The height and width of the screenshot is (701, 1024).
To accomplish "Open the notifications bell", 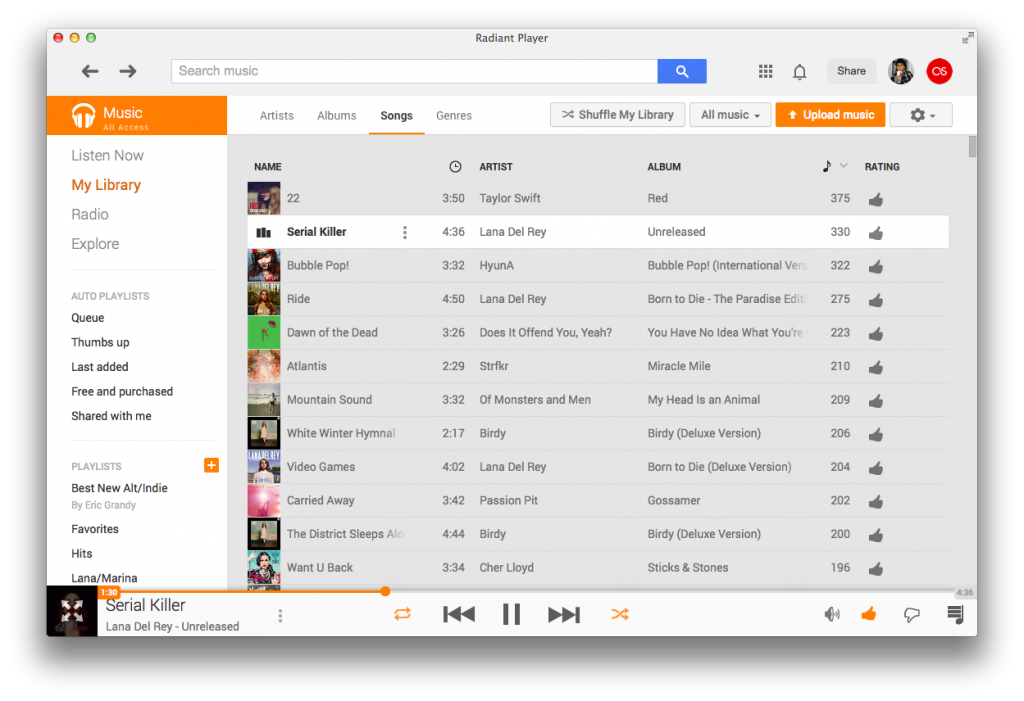I will [800, 72].
